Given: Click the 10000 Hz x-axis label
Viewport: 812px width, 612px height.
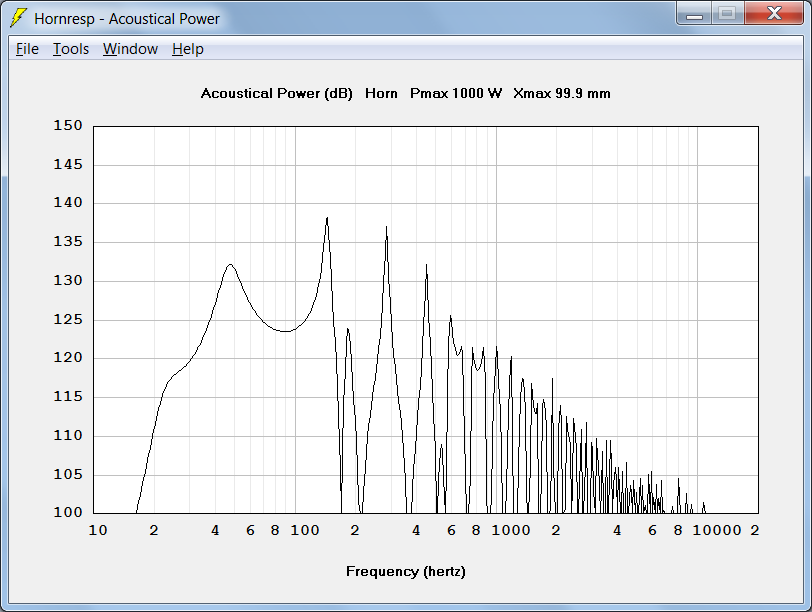Looking at the screenshot, I should (717, 531).
